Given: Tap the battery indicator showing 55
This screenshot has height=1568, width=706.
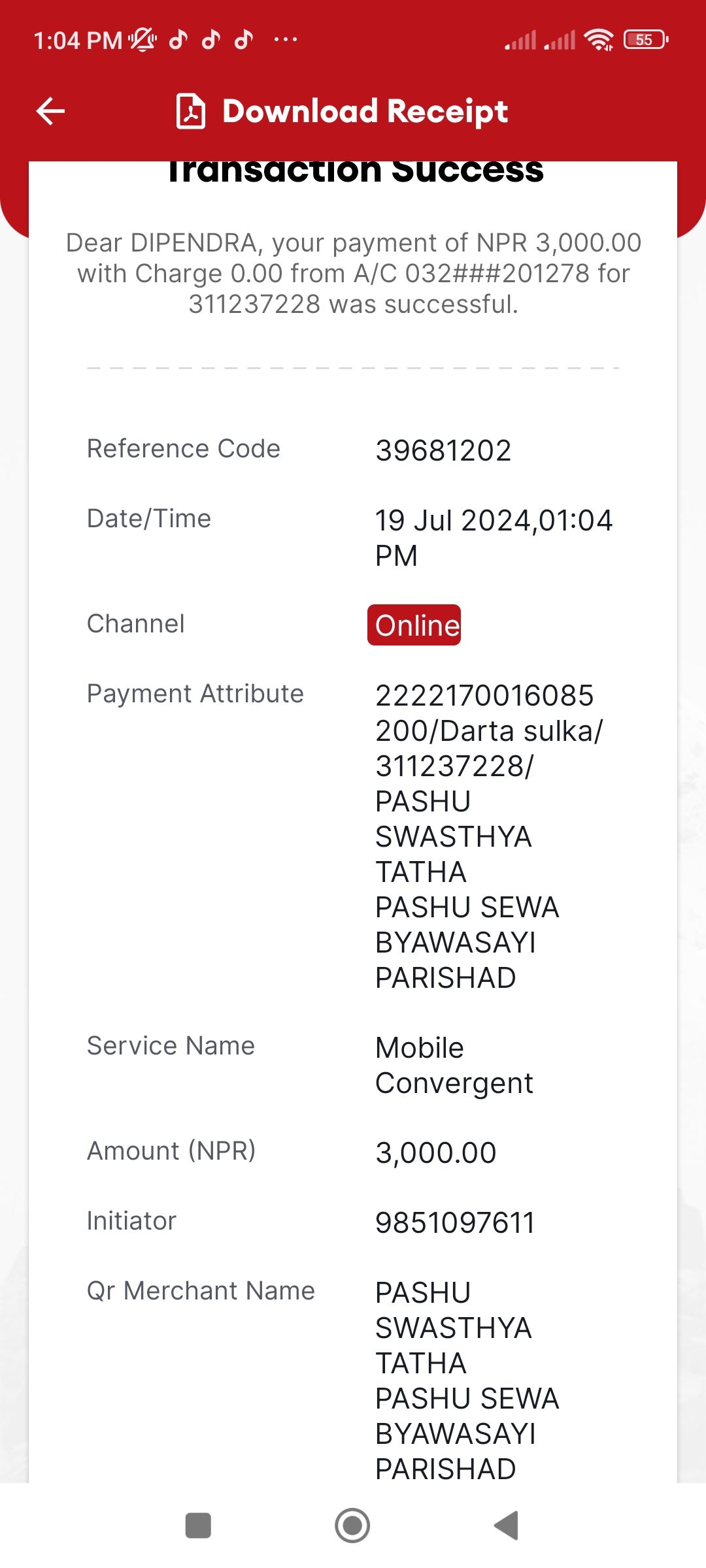Looking at the screenshot, I should (x=646, y=40).
